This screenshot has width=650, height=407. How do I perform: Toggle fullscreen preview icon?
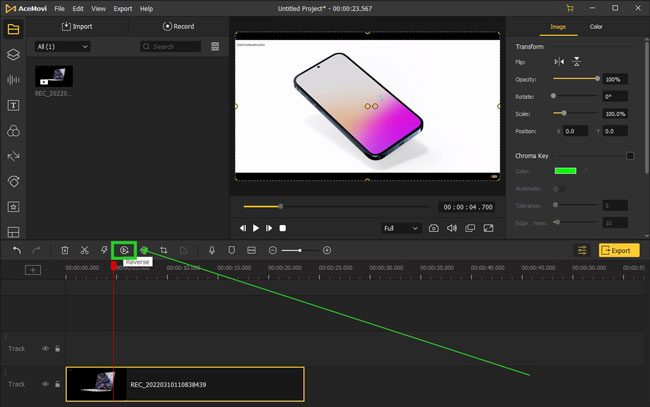point(489,228)
